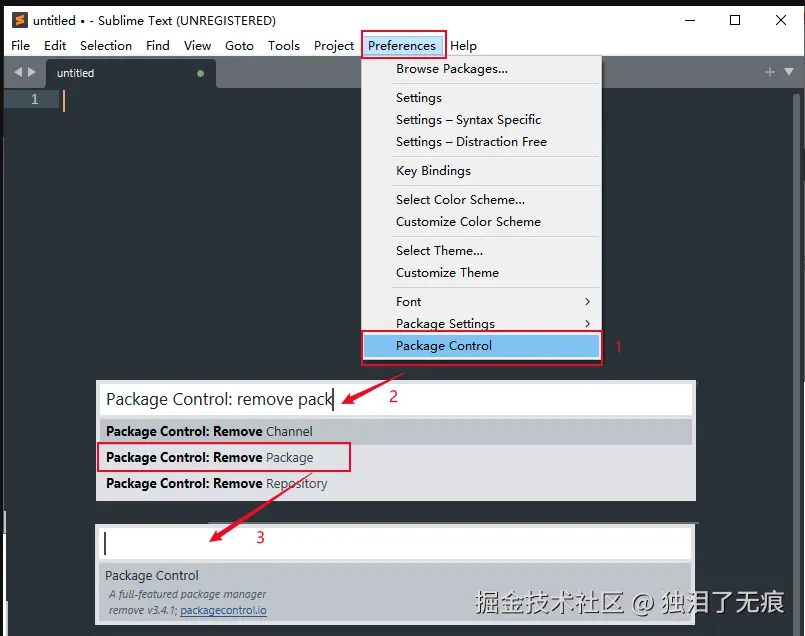Click the command palette input with 'remove pack'

pos(395,399)
